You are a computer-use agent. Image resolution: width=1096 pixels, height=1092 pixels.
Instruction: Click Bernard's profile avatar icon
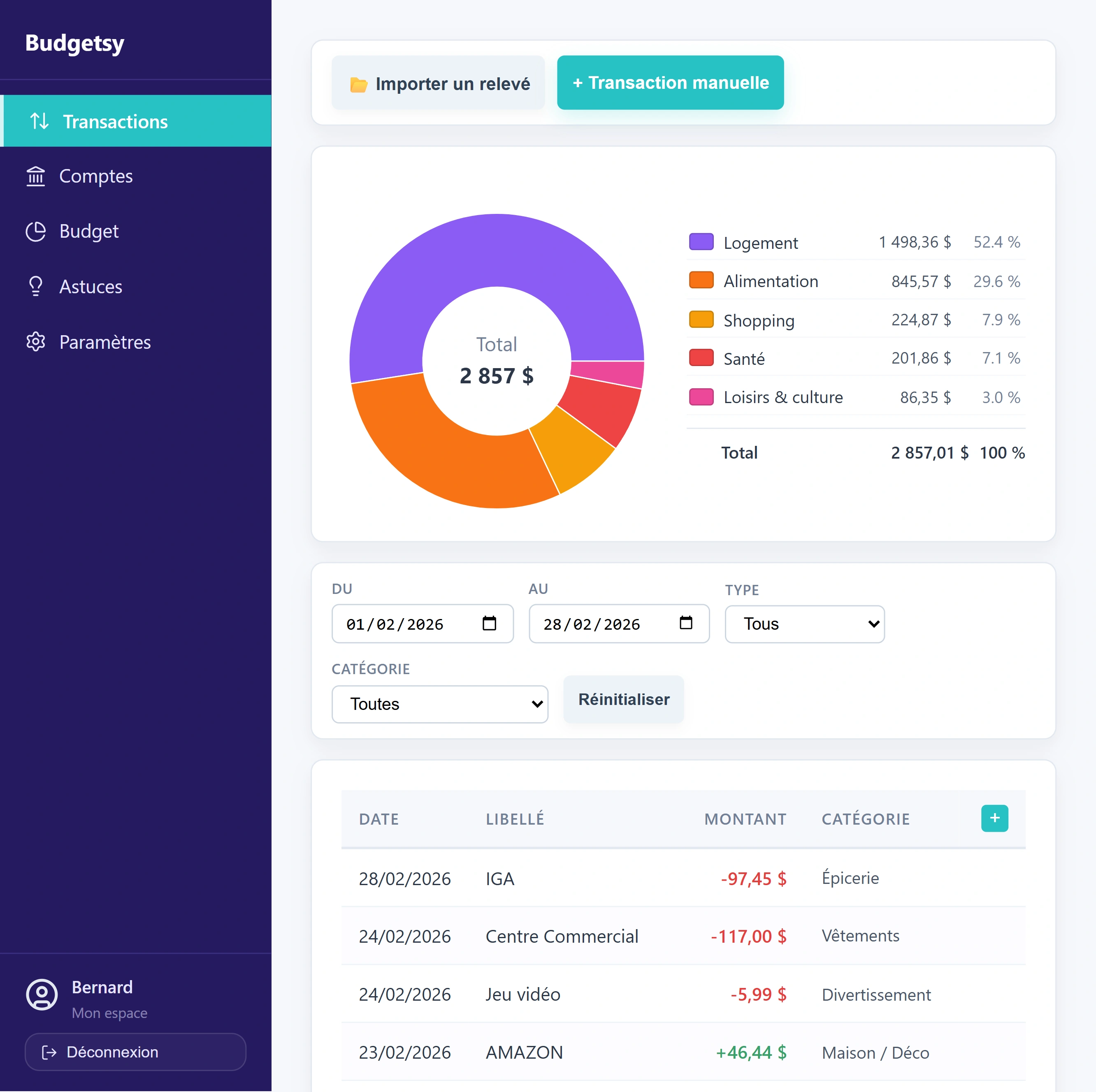tap(42, 995)
